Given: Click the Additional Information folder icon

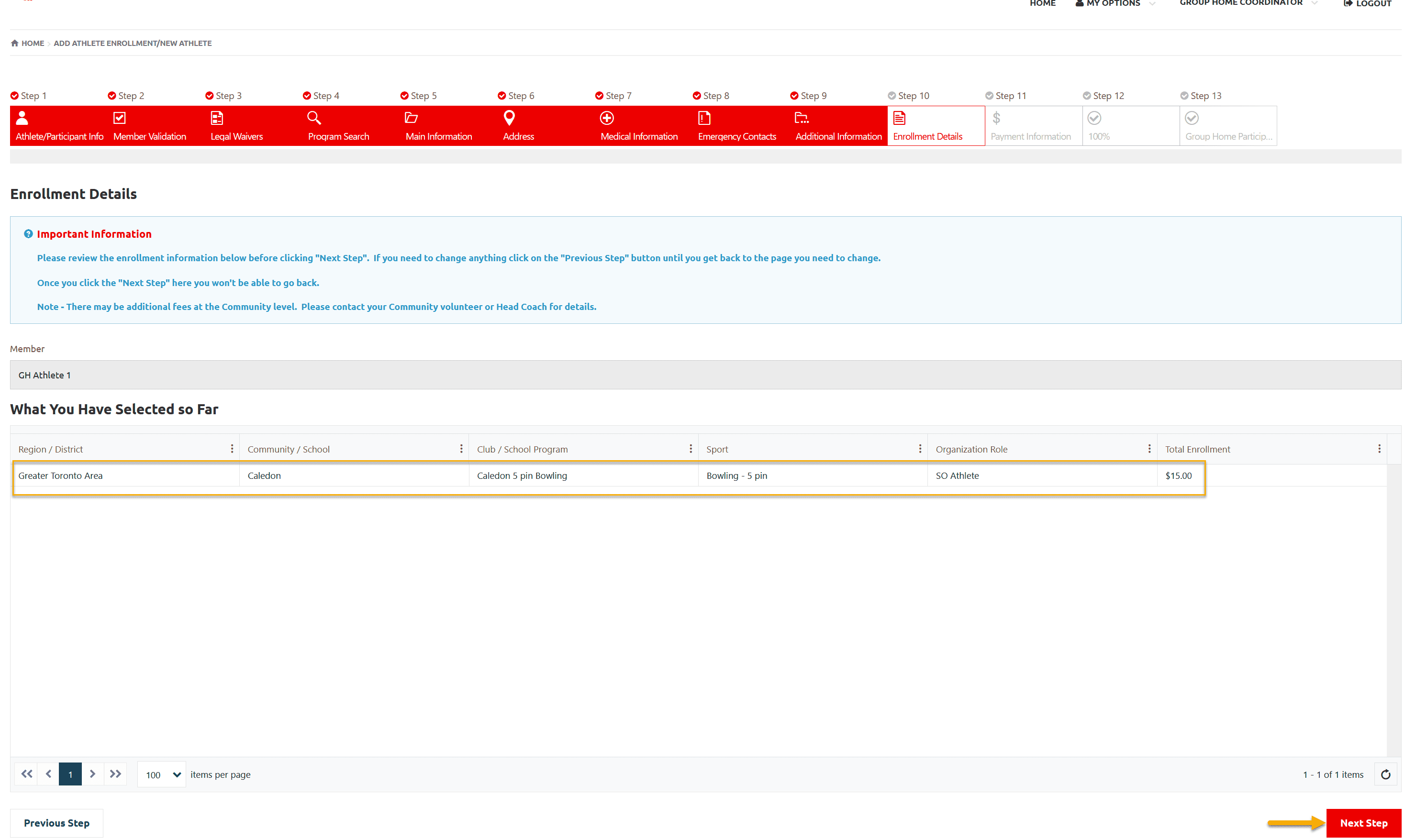Looking at the screenshot, I should coord(802,118).
